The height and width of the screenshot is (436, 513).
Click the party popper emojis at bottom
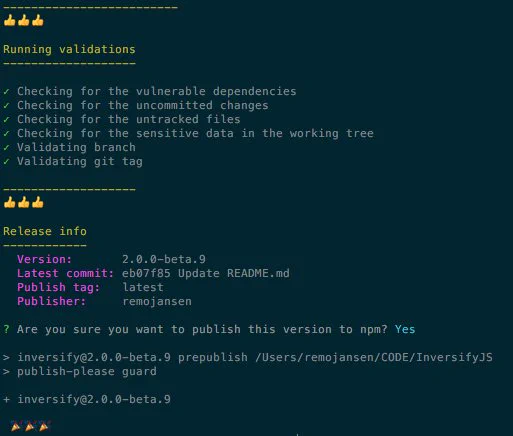pos(31,426)
